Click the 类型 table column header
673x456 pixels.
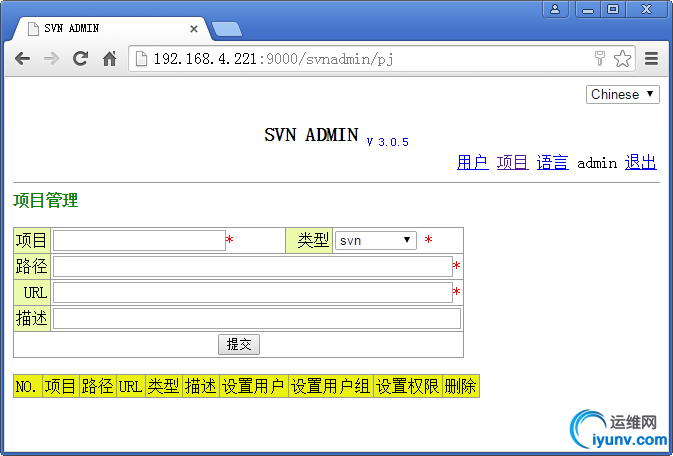(x=164, y=386)
